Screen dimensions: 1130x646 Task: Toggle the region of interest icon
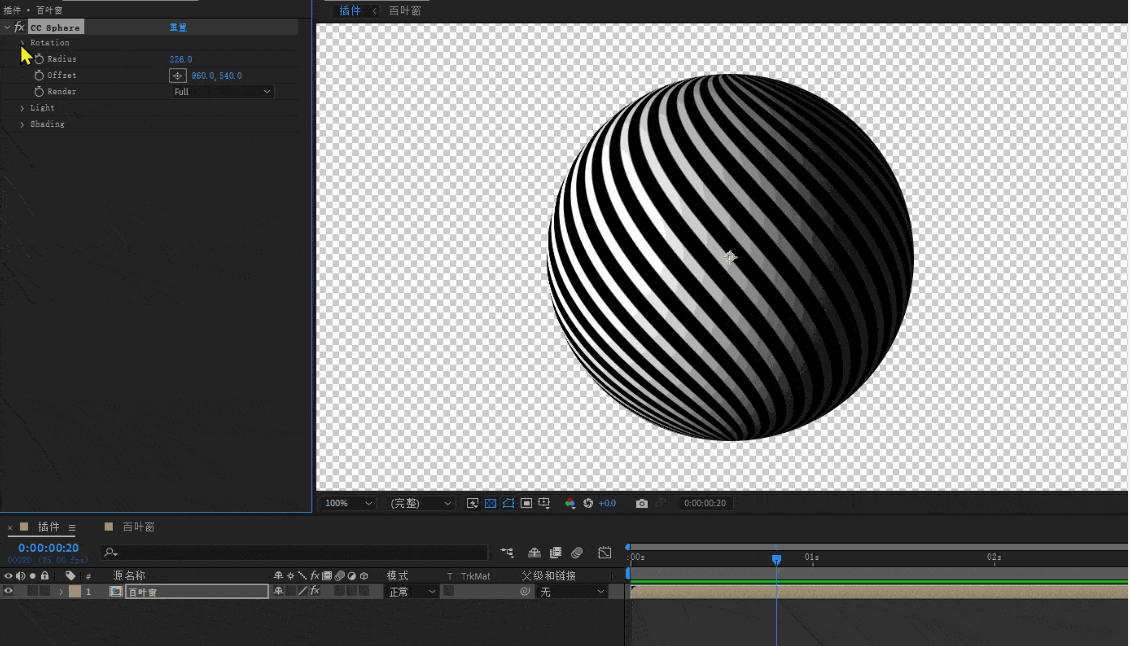(526, 503)
